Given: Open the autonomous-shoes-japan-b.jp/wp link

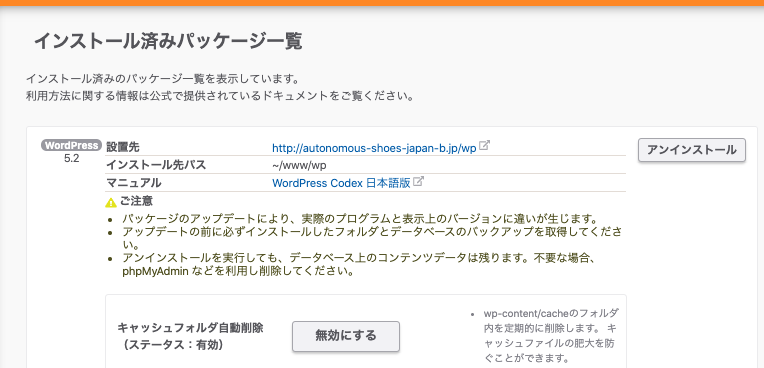Looking at the screenshot, I should coord(374,148).
